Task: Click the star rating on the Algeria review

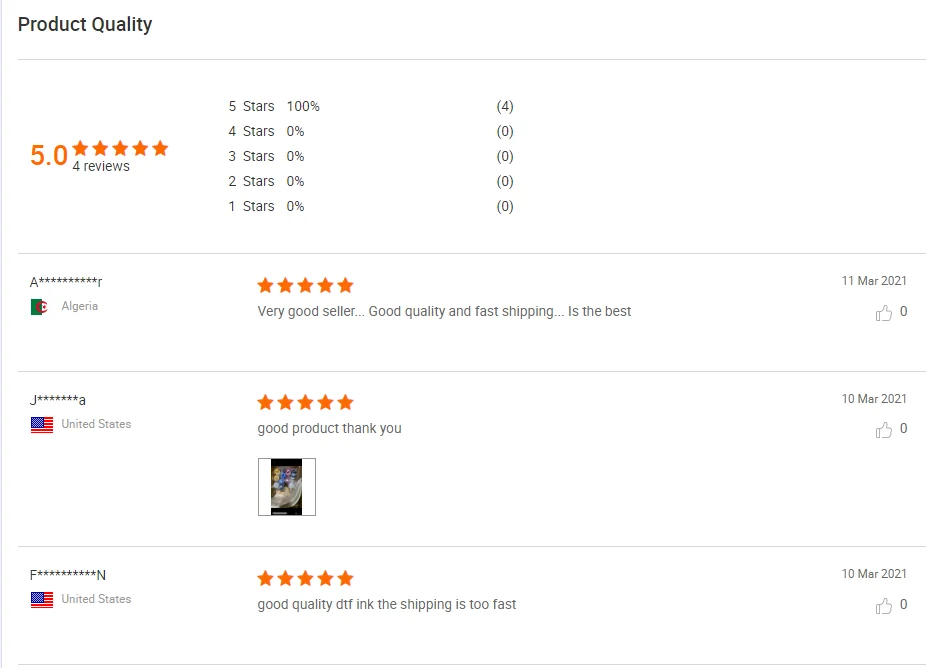Action: tap(305, 285)
